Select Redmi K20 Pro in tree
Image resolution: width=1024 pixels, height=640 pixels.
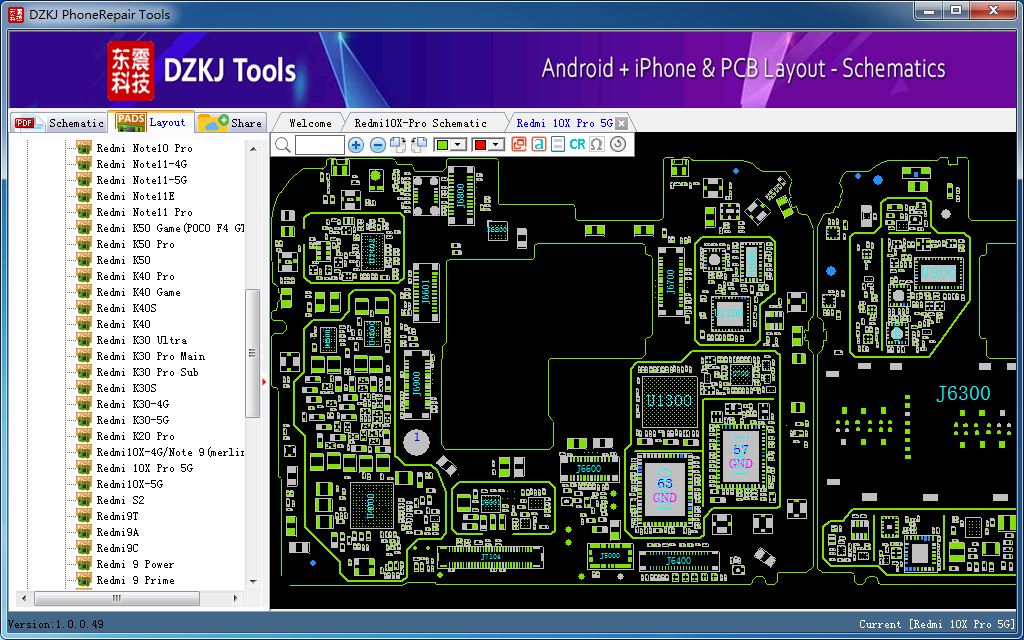click(136, 436)
